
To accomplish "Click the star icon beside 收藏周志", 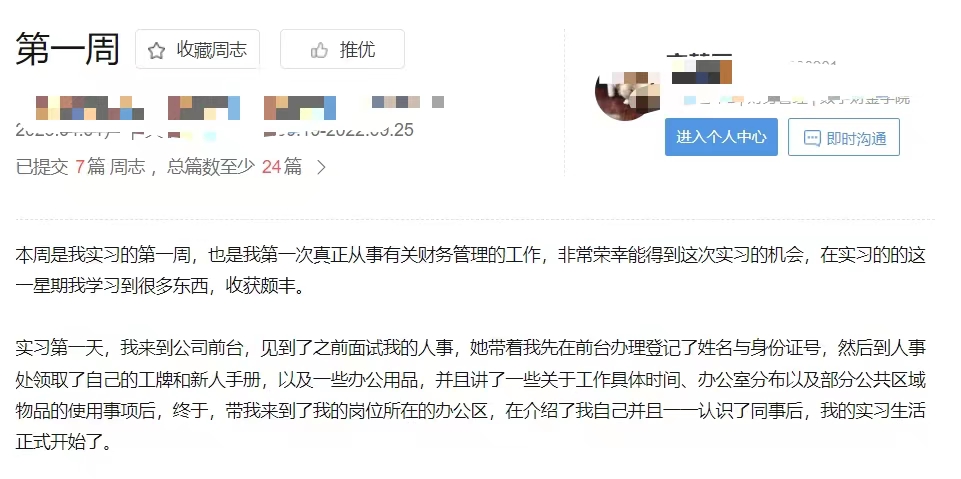I will [156, 50].
